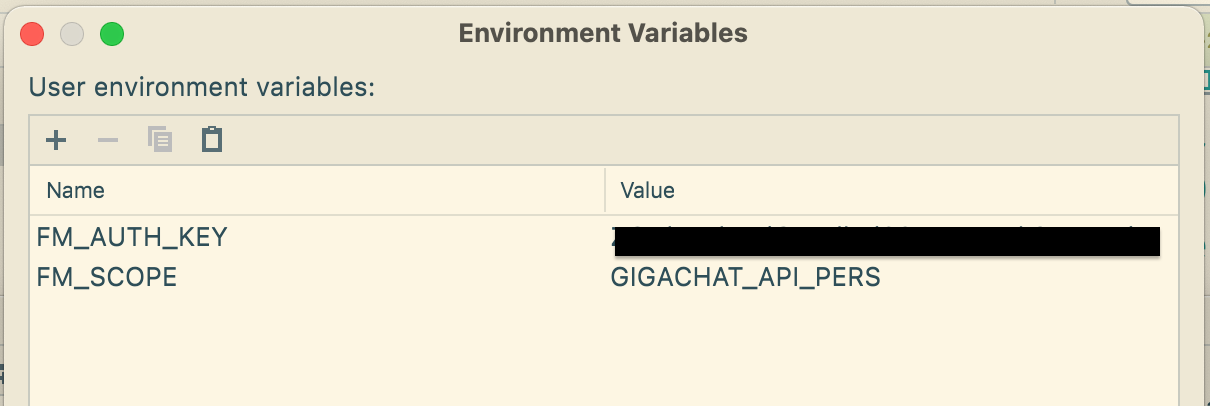Click empty toolbar space right of paste icon
This screenshot has height=406, width=1210.
[700, 140]
